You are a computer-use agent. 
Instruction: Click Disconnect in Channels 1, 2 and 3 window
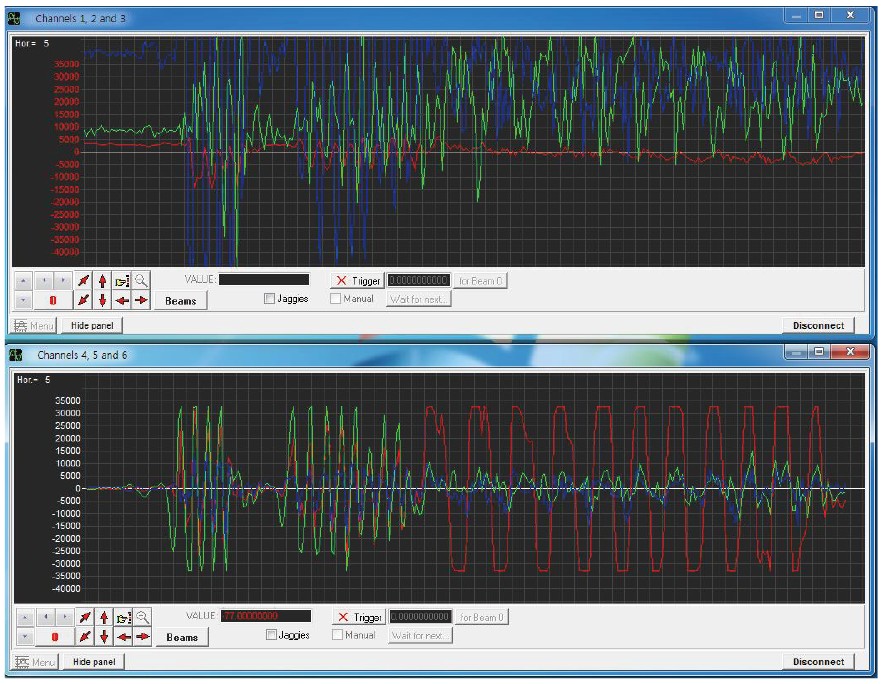pos(818,325)
